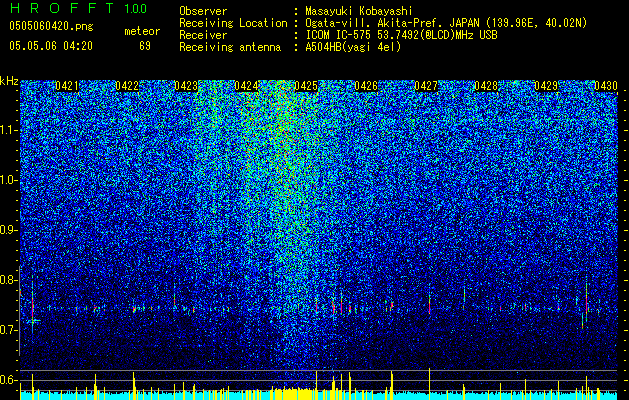Click the Receiver label

click(203, 35)
